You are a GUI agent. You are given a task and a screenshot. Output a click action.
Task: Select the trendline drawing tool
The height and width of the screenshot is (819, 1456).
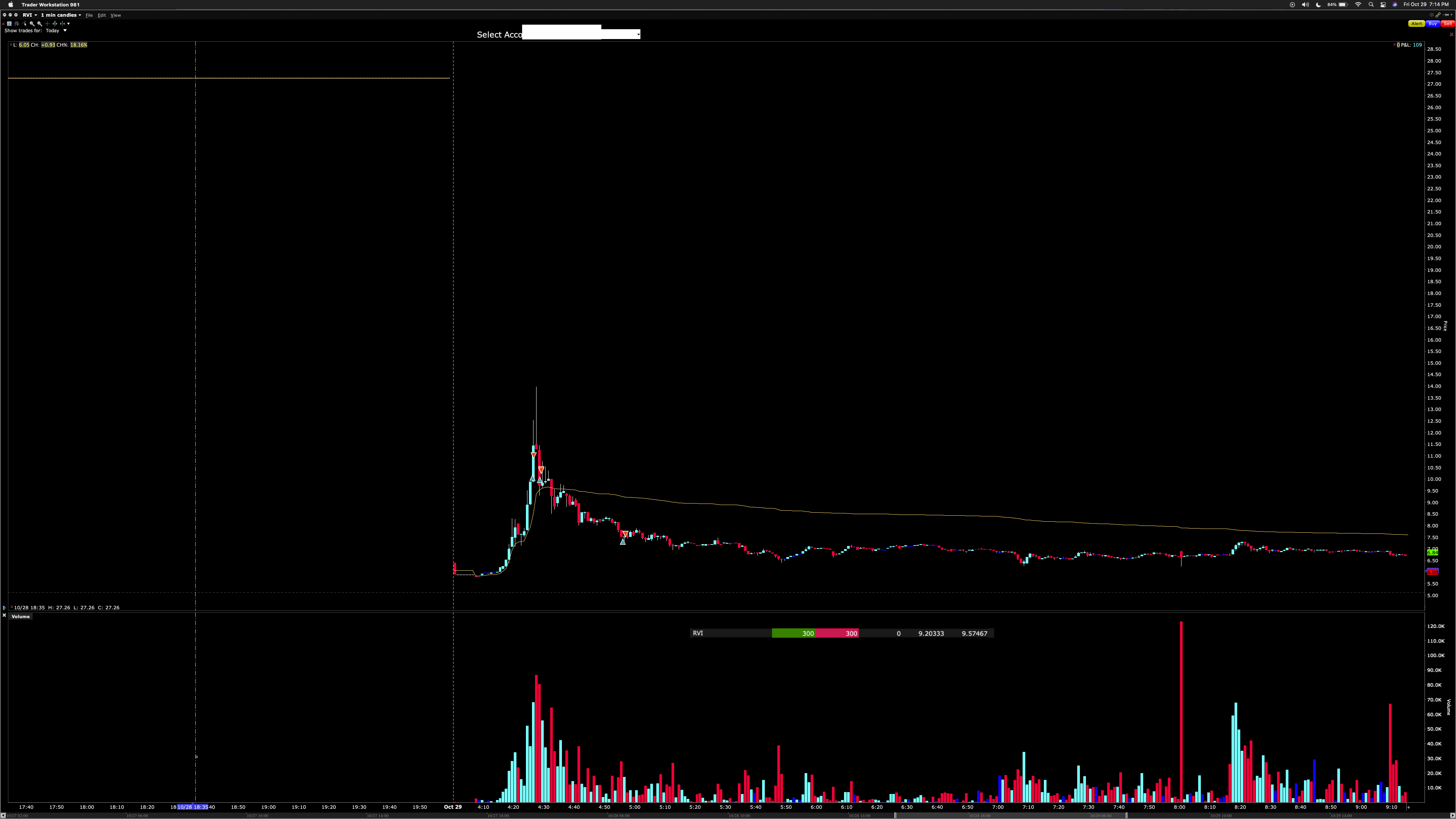click(24, 24)
